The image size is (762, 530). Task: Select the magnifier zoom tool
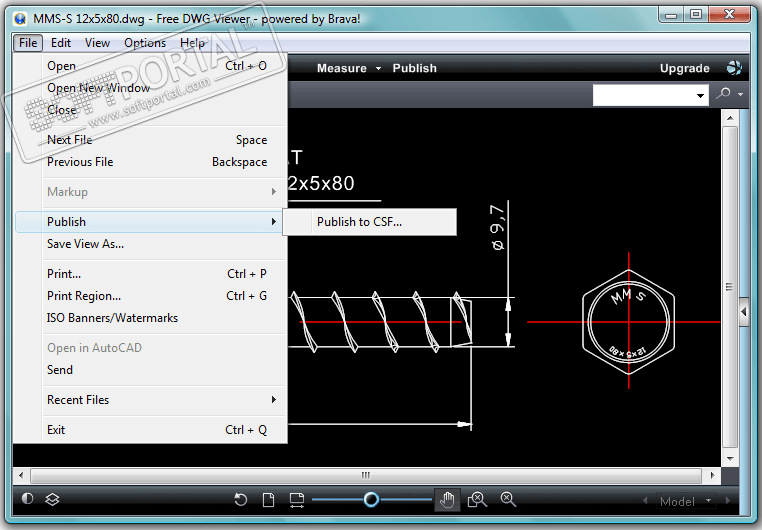pyautogui.click(x=508, y=499)
